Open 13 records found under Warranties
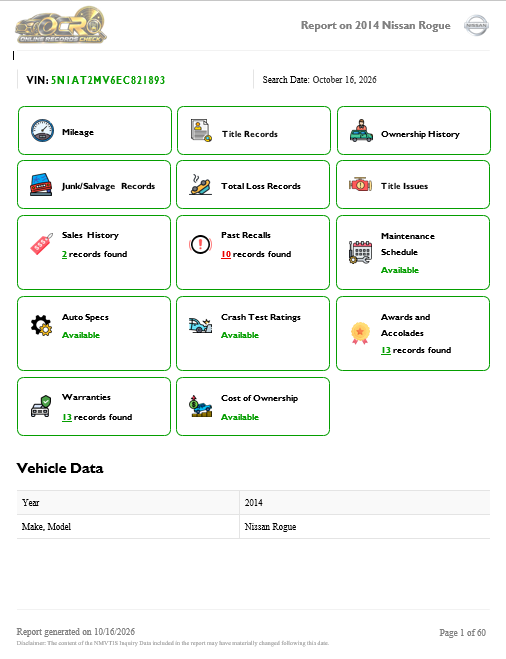The width and height of the screenshot is (506, 659). [97, 417]
